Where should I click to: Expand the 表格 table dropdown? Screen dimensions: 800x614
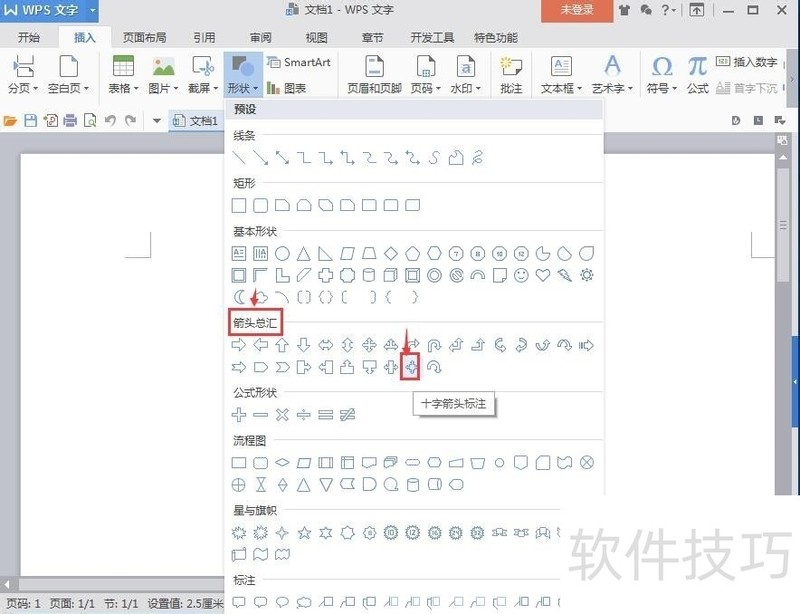pos(123,75)
